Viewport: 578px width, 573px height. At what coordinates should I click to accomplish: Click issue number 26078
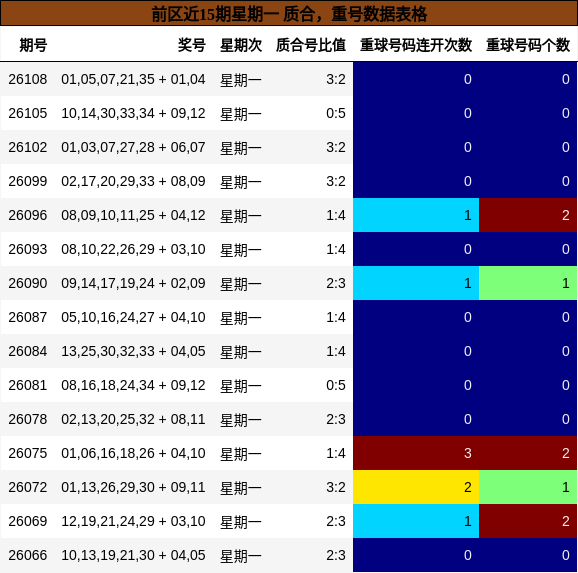pyautogui.click(x=28, y=419)
